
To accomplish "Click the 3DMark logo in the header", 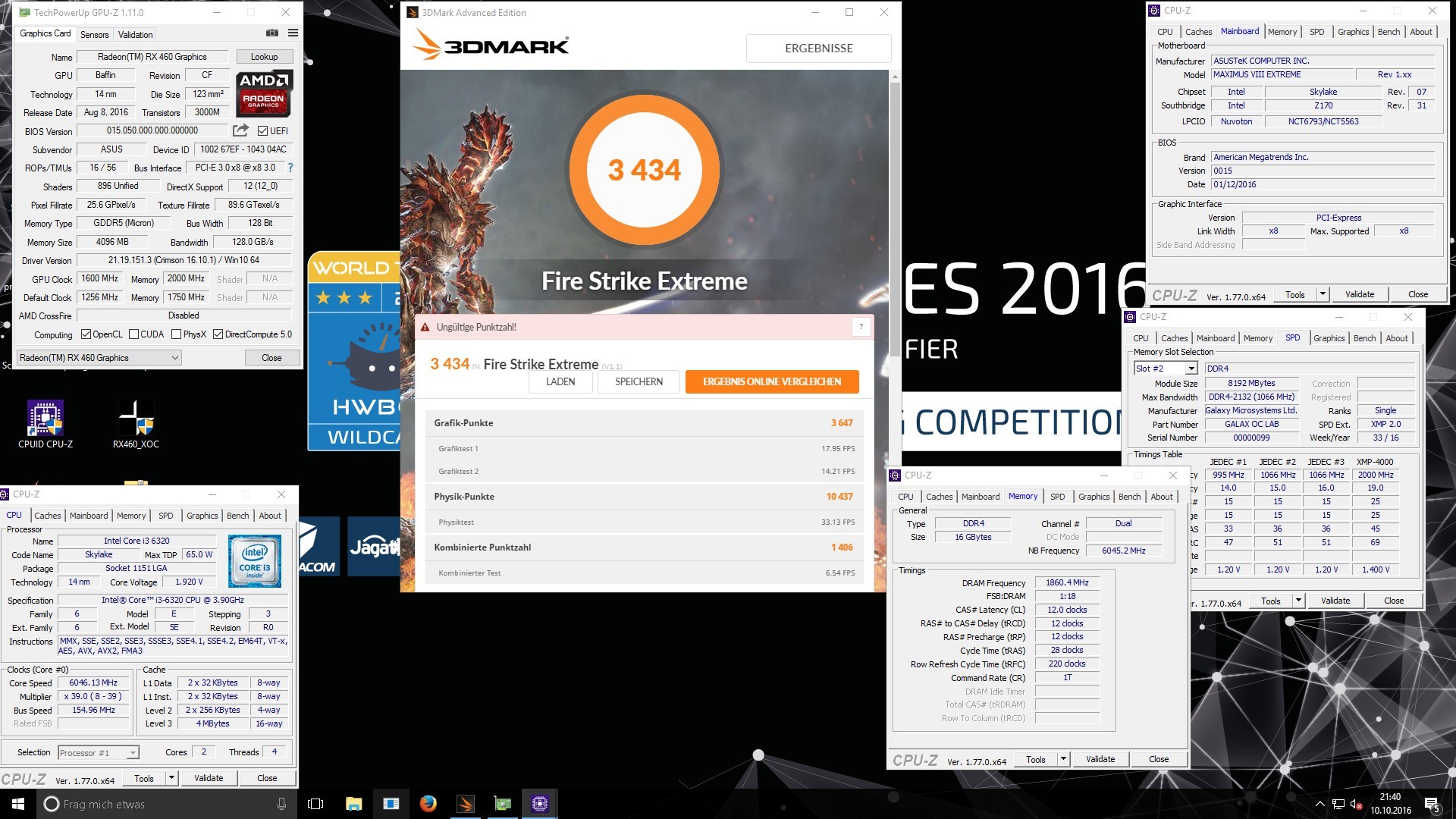I will (491, 46).
